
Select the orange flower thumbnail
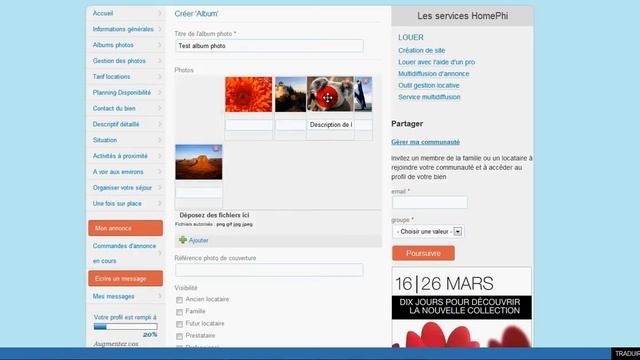pyautogui.click(x=249, y=94)
